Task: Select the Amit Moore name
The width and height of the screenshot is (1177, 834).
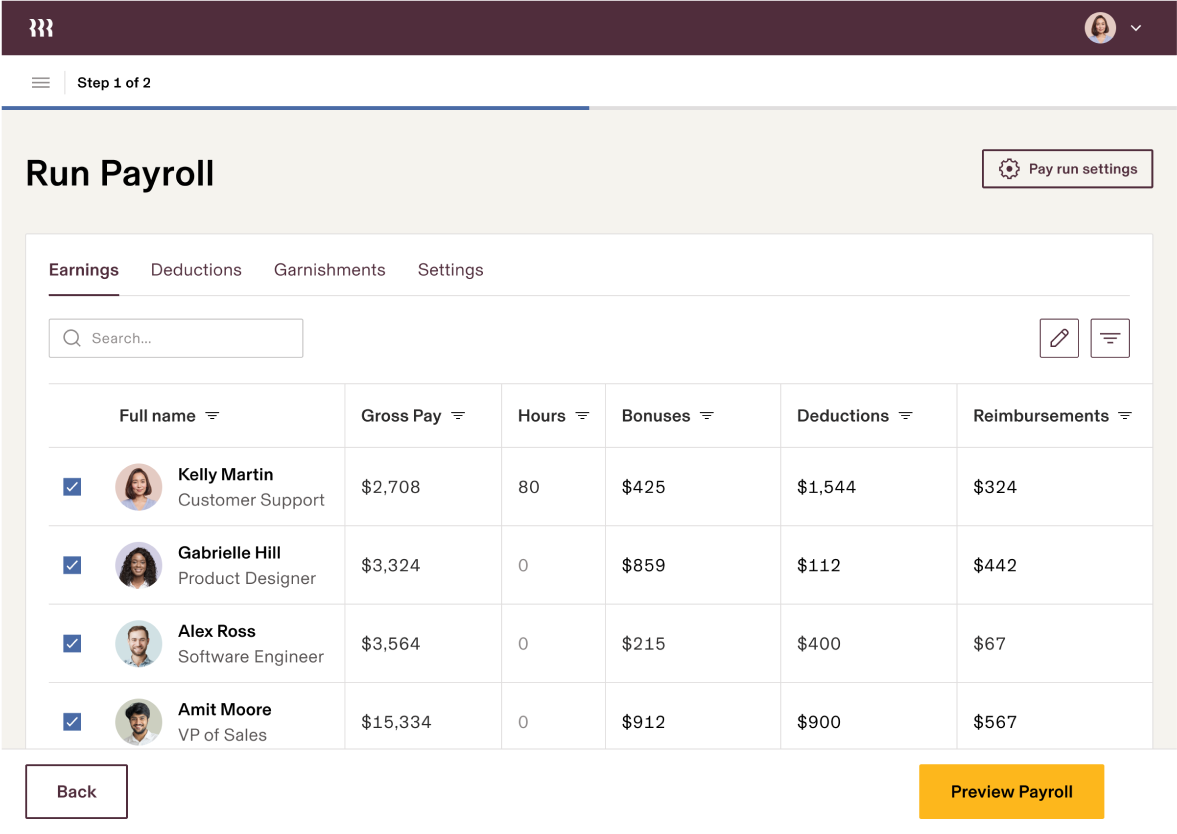Action: 224,709
